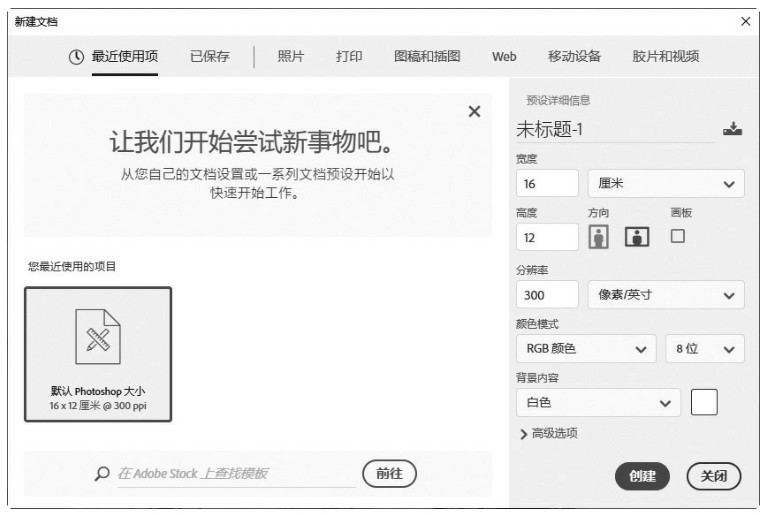Open the RGB 颜色 mode dropdown

(x=586, y=349)
